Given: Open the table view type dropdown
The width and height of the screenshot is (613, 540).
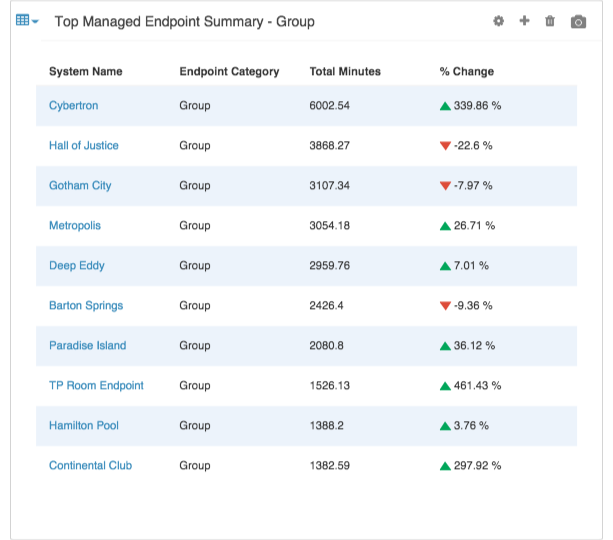Looking at the screenshot, I should tap(27, 20).
